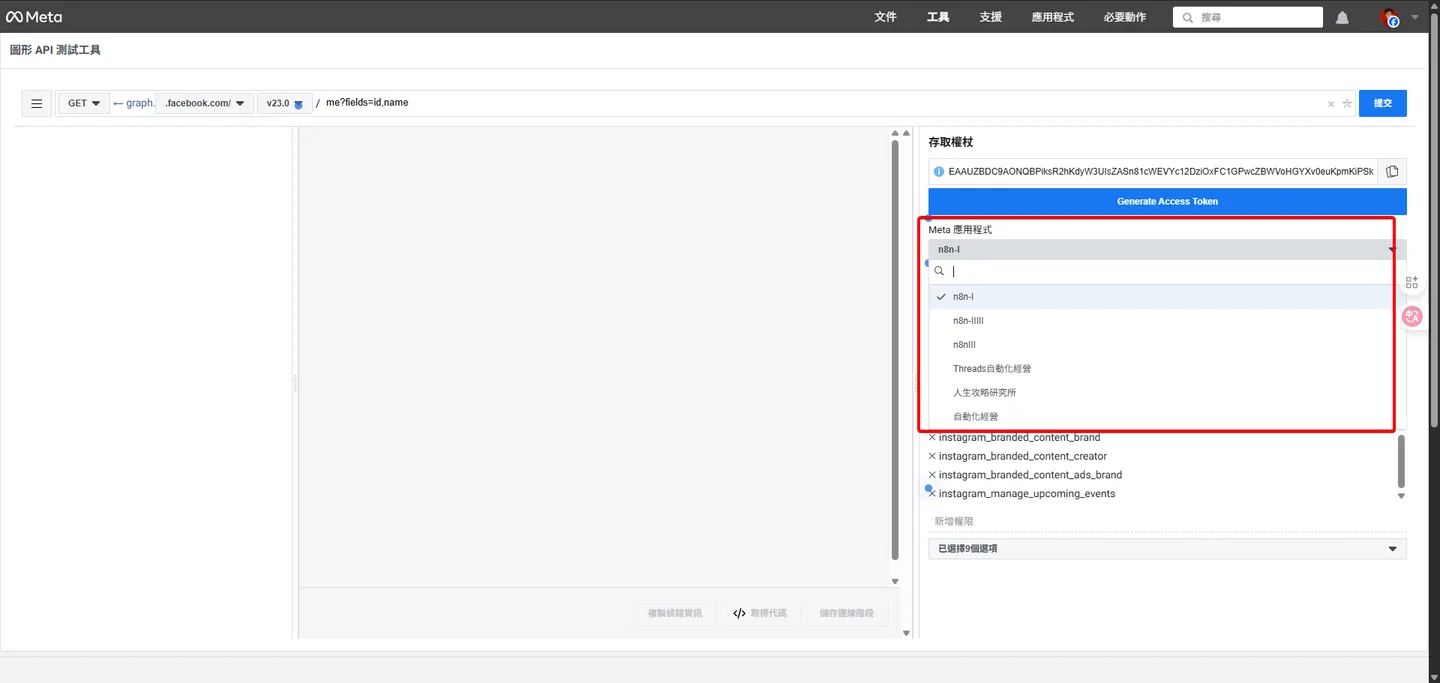Remove instagram_branded_content_brand permission
Viewport: 1440px width, 683px height.
tap(933, 437)
